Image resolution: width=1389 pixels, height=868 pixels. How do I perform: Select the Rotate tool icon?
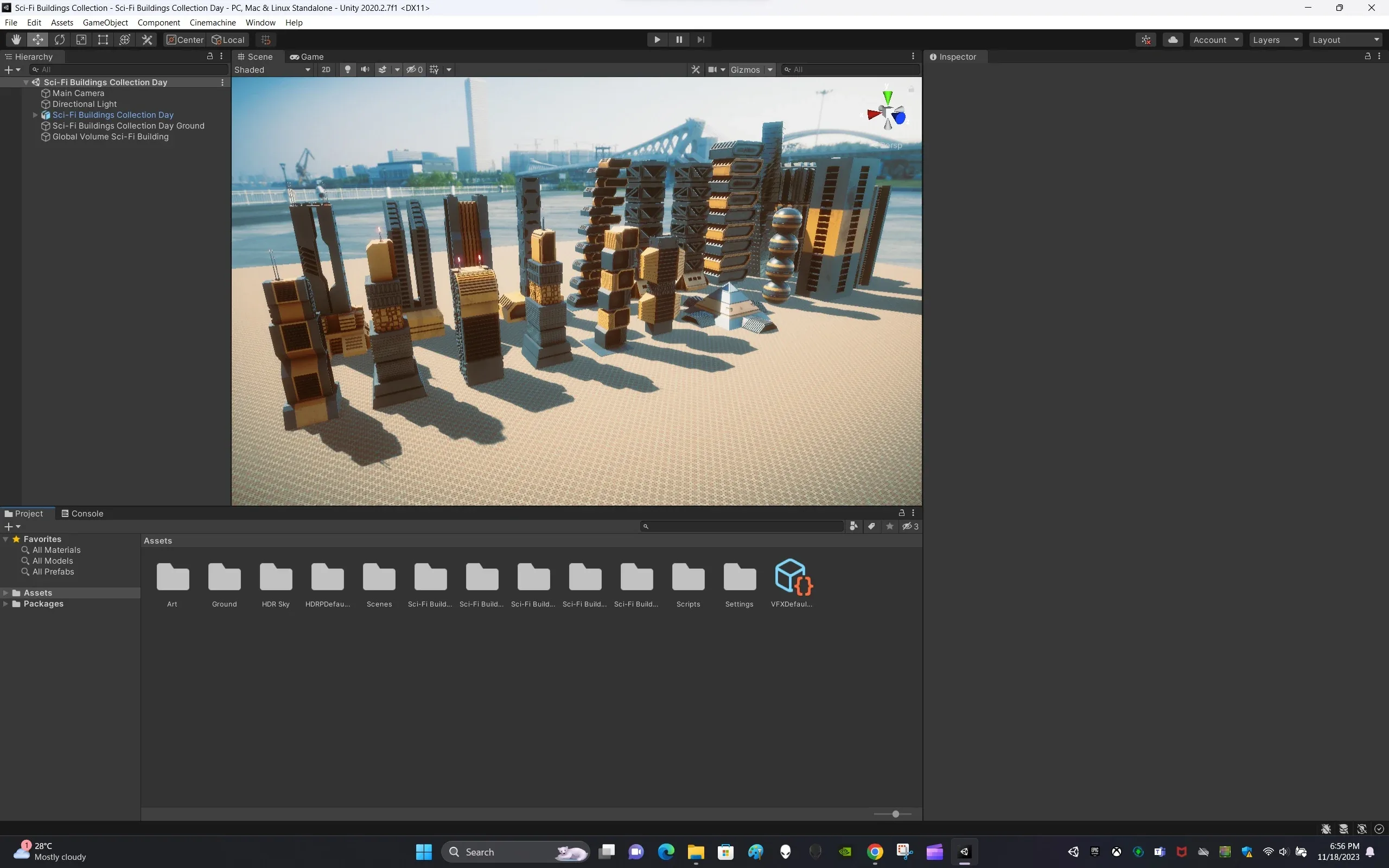tap(60, 40)
